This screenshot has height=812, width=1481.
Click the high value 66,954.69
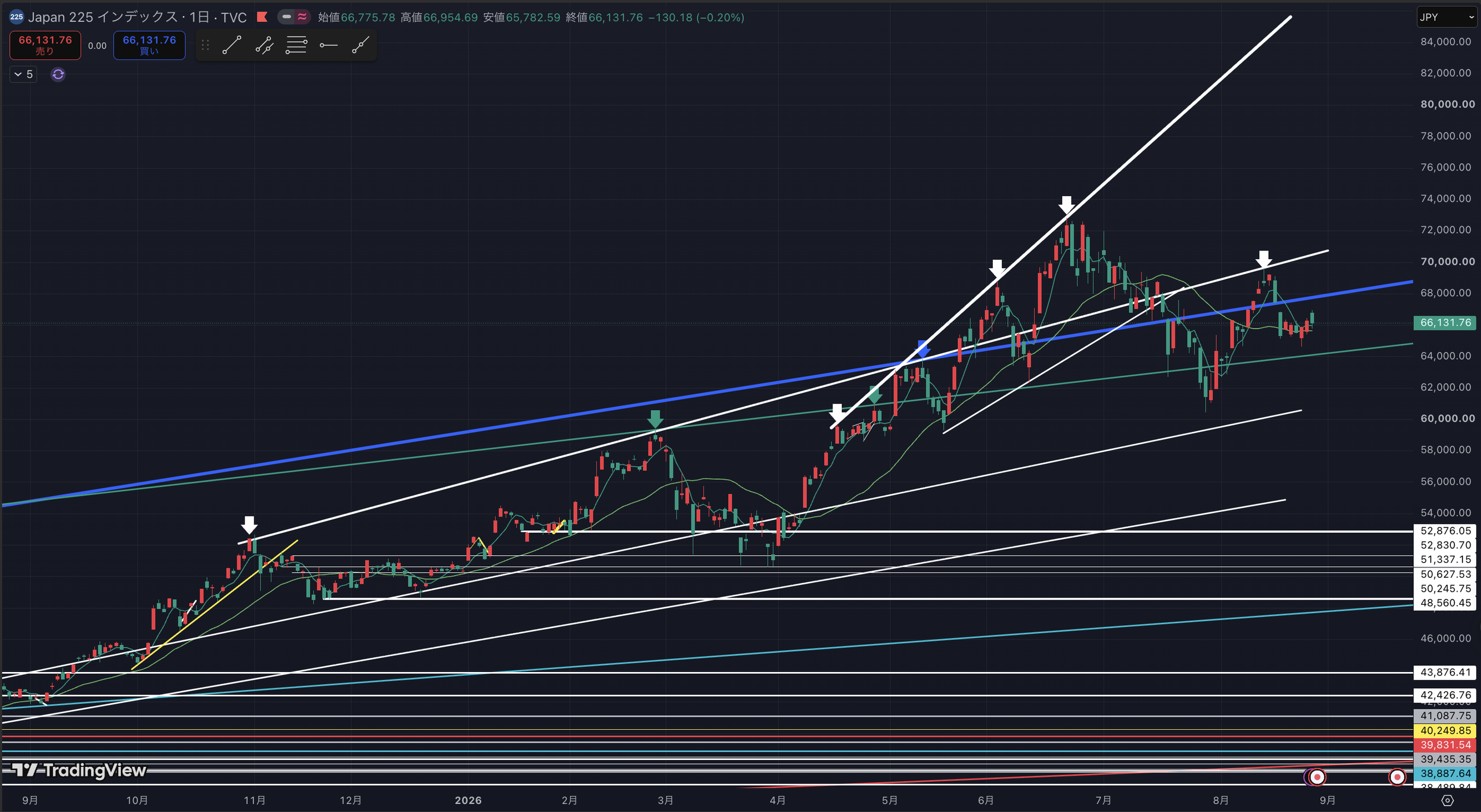click(x=451, y=17)
